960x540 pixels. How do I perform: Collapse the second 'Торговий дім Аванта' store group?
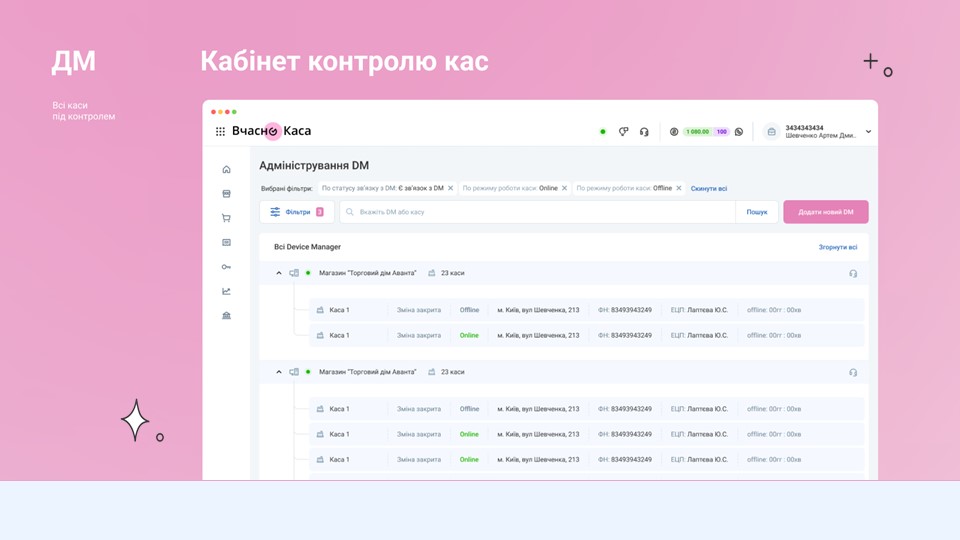[279, 372]
